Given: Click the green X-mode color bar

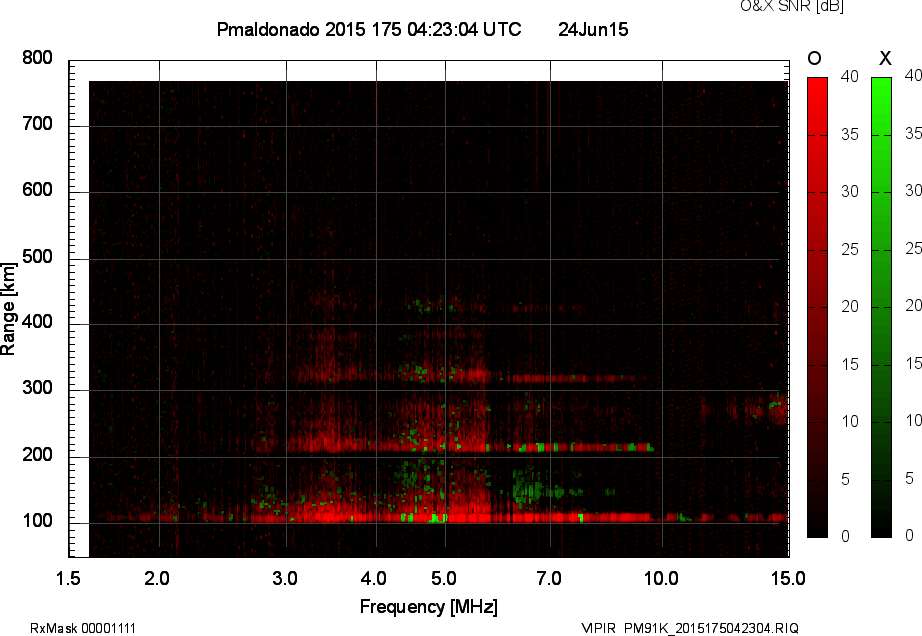Looking at the screenshot, I should [x=881, y=307].
